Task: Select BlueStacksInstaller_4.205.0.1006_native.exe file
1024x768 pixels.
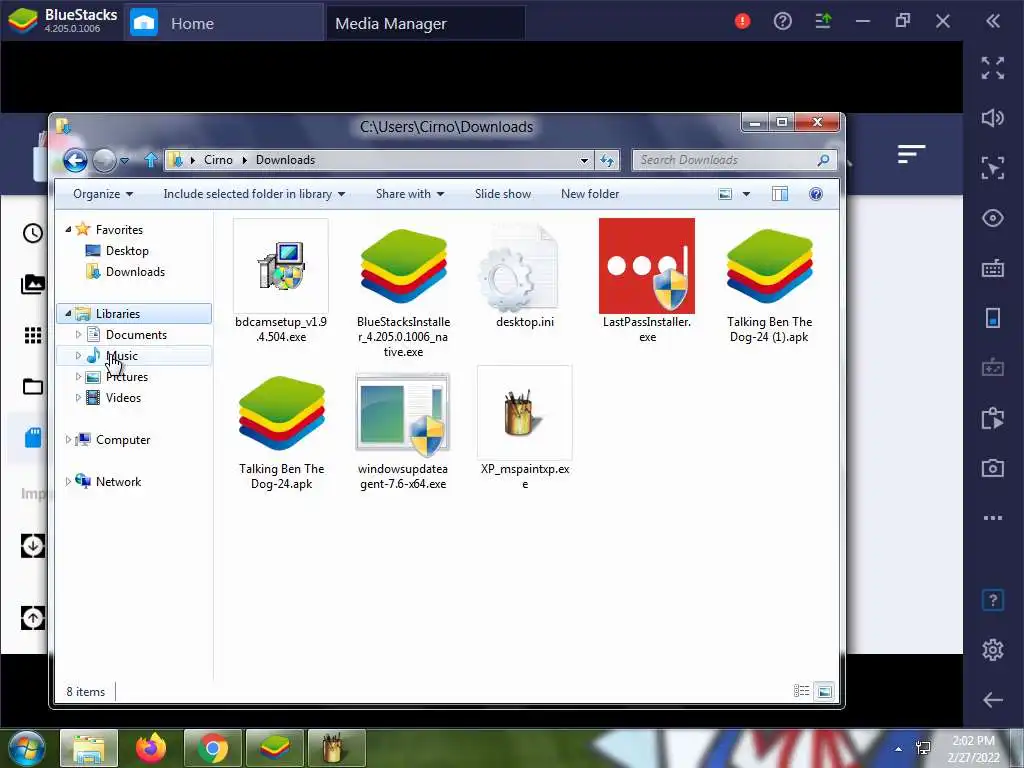Action: tap(403, 266)
